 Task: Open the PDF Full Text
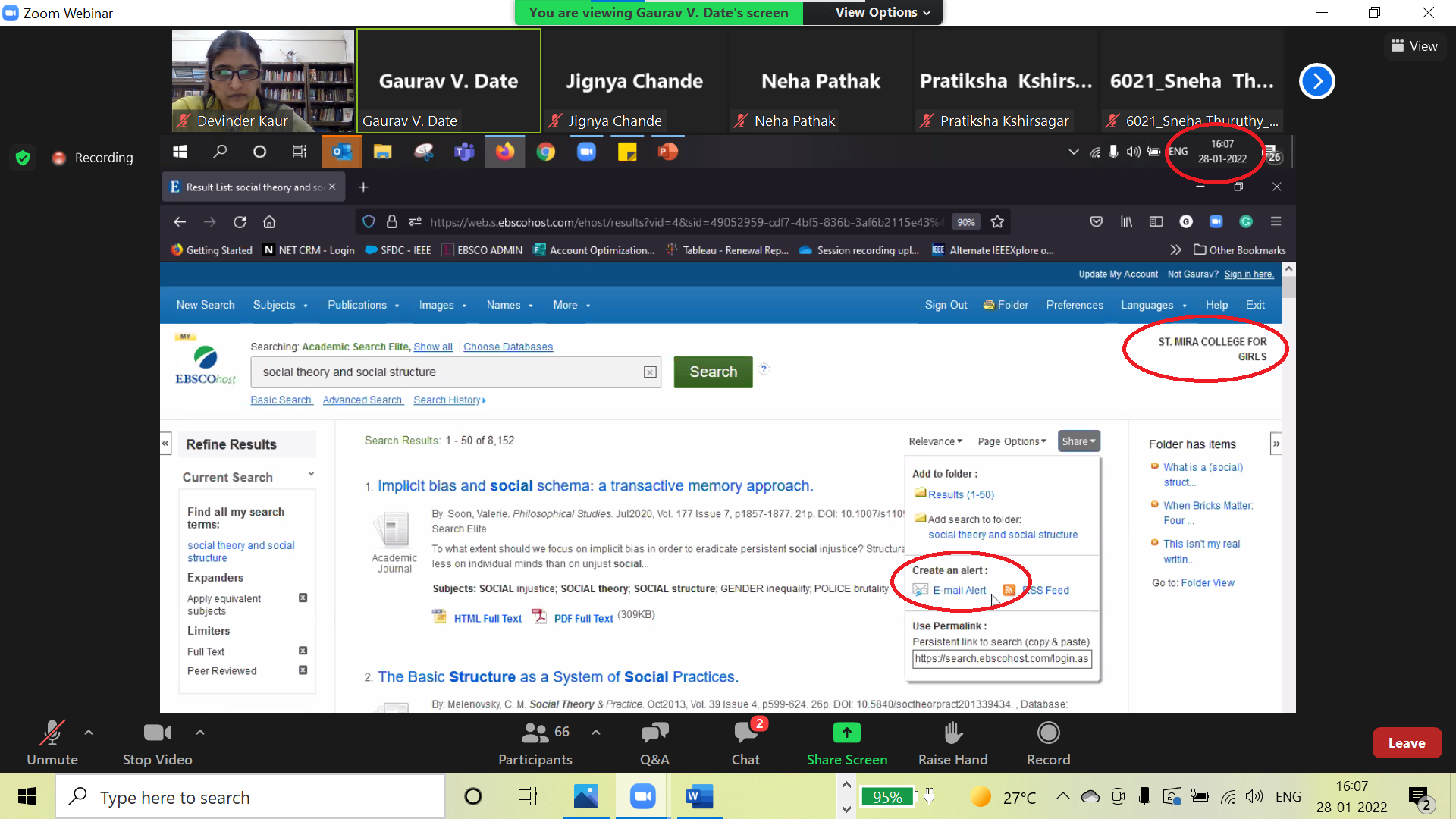(x=582, y=617)
